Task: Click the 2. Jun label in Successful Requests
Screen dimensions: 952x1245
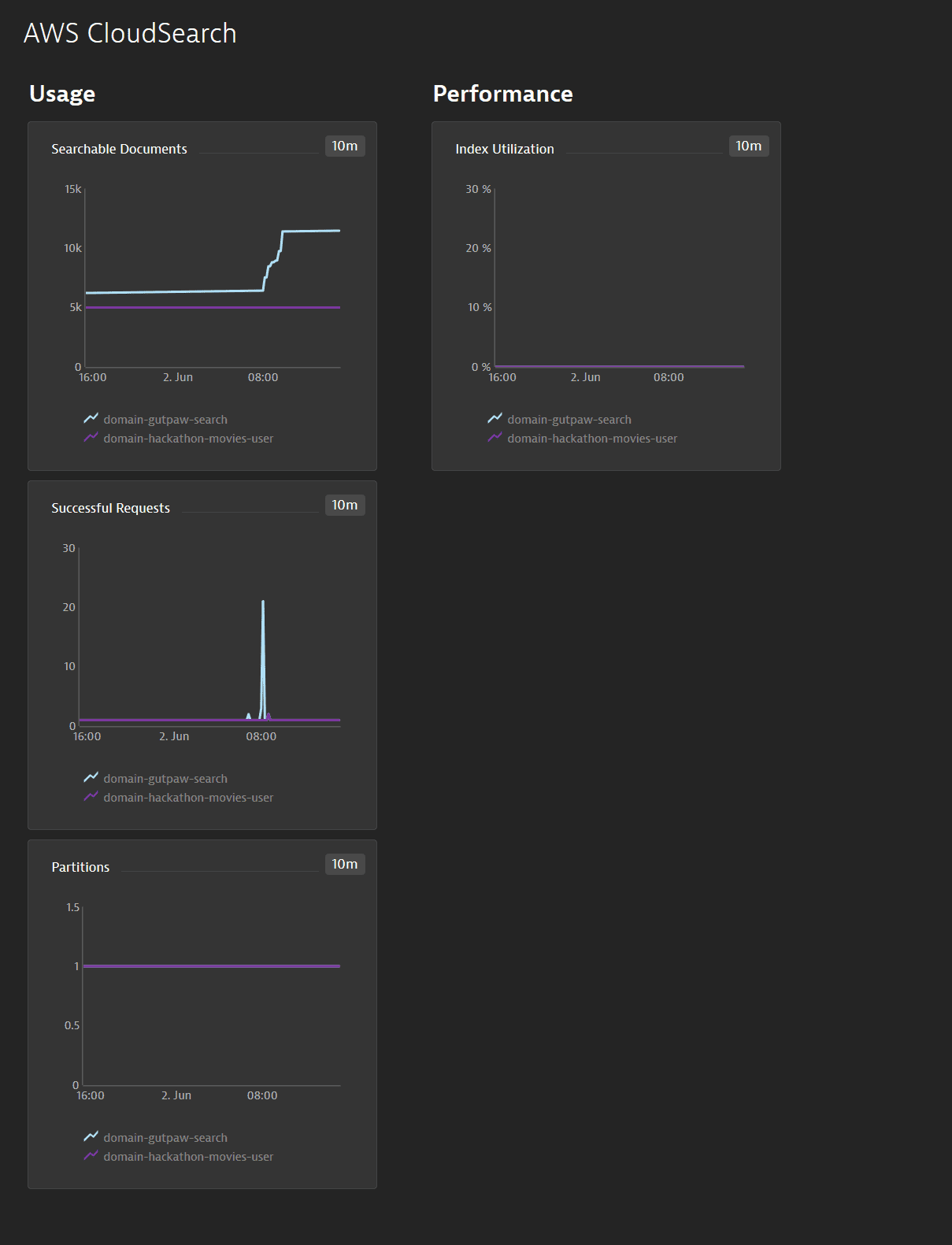Action: 174,736
